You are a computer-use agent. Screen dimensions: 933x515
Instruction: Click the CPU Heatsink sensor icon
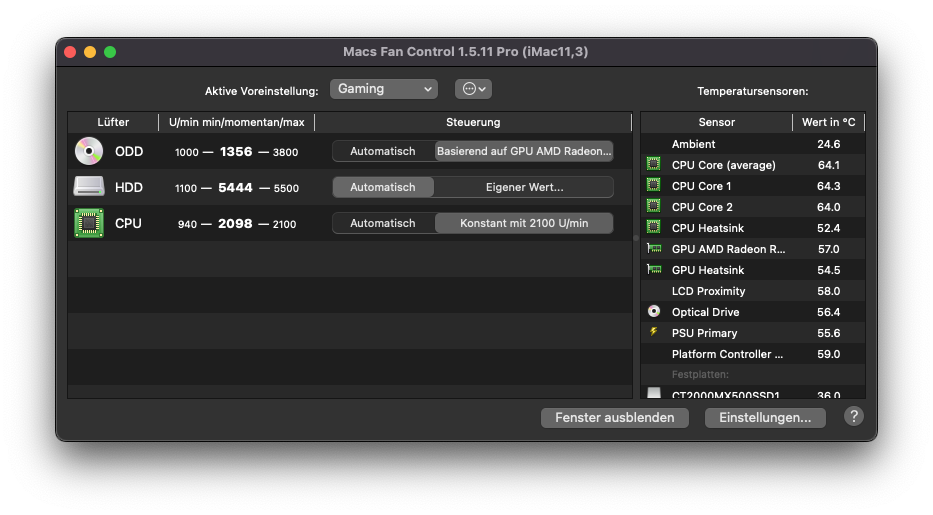[653, 227]
